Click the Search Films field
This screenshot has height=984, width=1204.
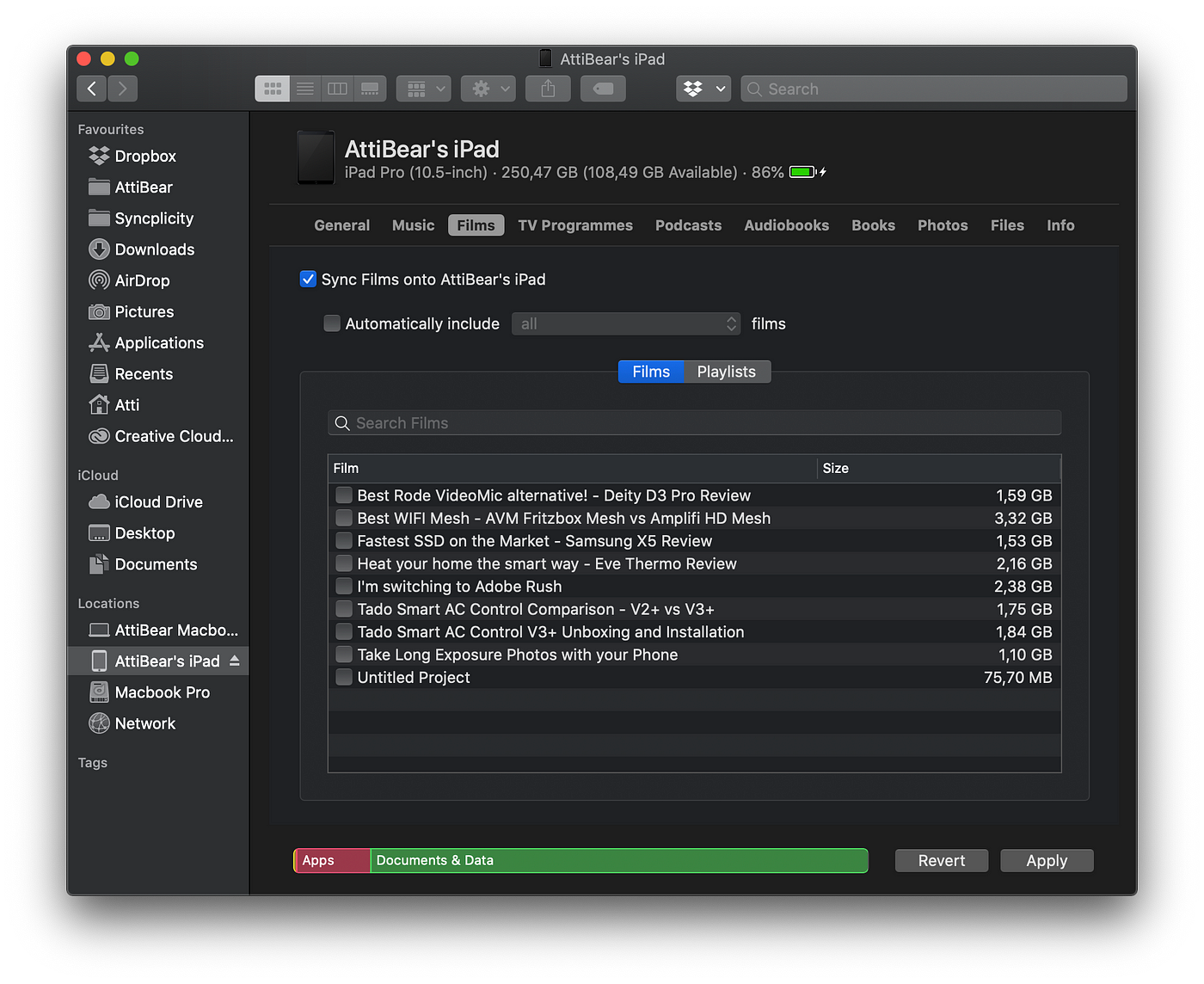pyautogui.click(x=694, y=423)
